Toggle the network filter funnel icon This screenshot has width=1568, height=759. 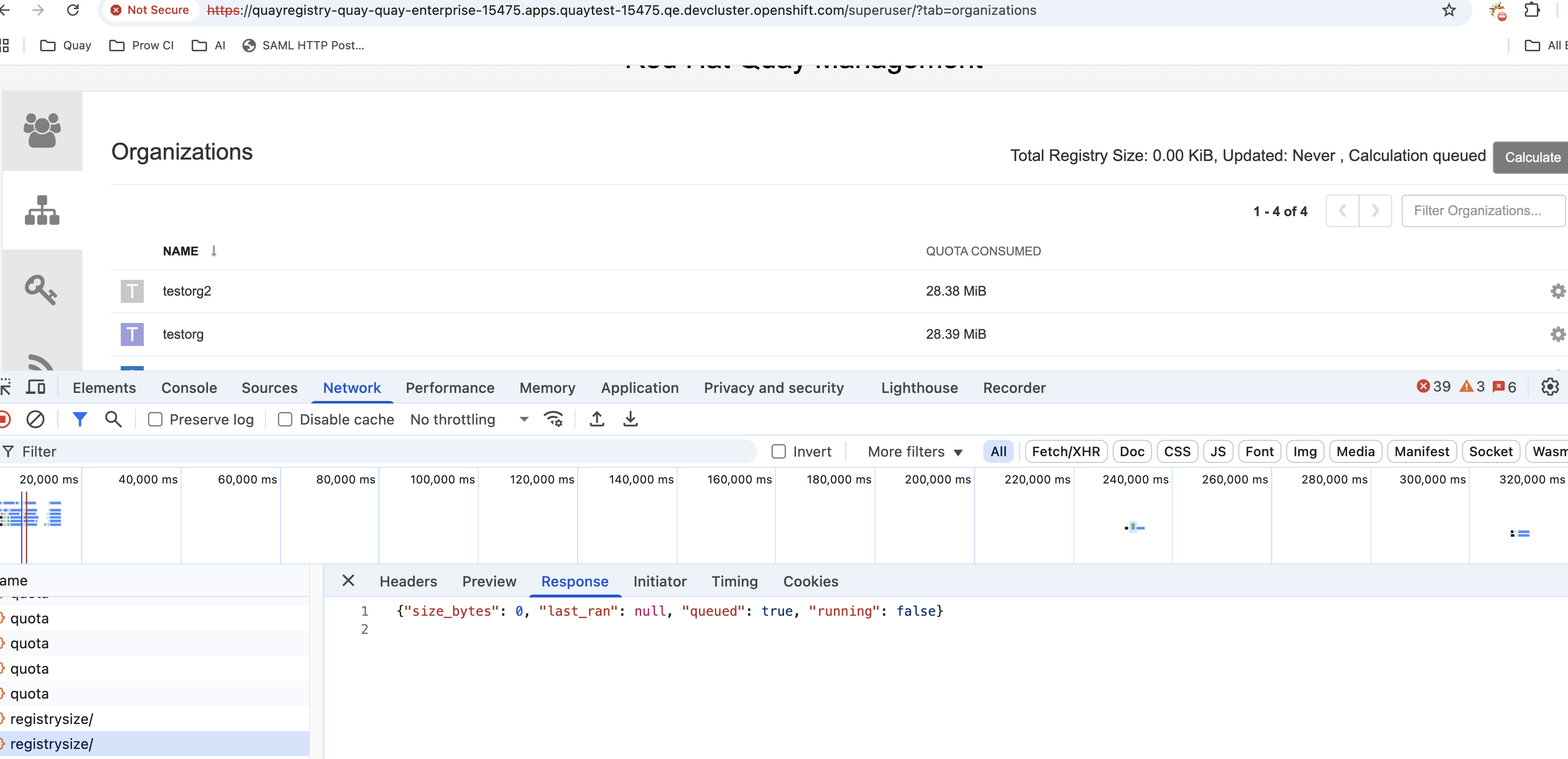80,419
